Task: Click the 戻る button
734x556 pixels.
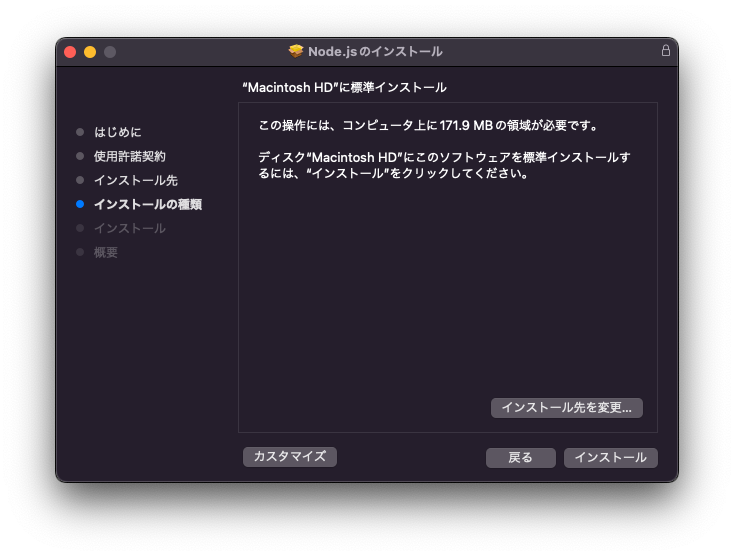Action: 521,457
